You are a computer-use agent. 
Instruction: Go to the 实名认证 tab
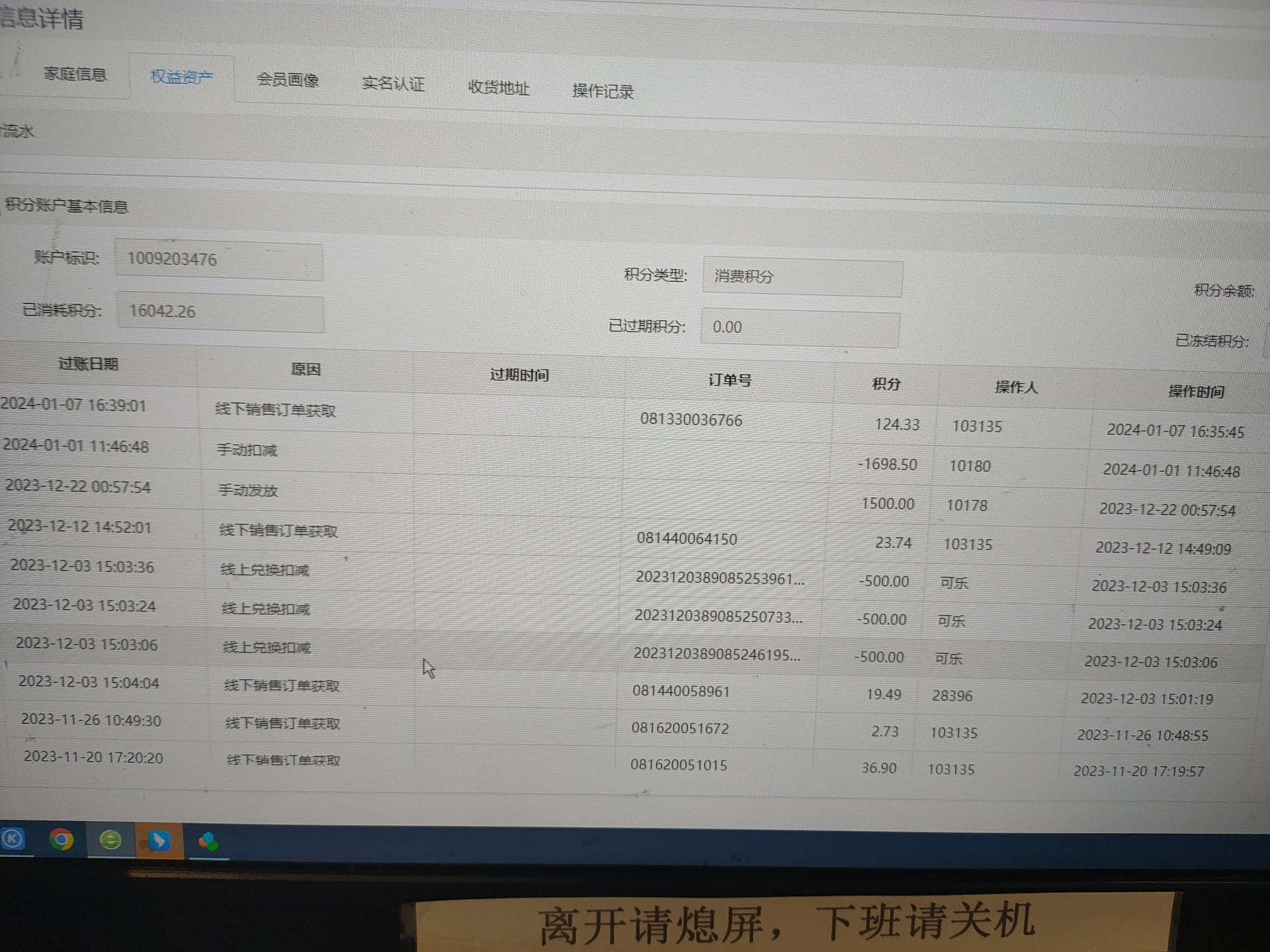393,84
